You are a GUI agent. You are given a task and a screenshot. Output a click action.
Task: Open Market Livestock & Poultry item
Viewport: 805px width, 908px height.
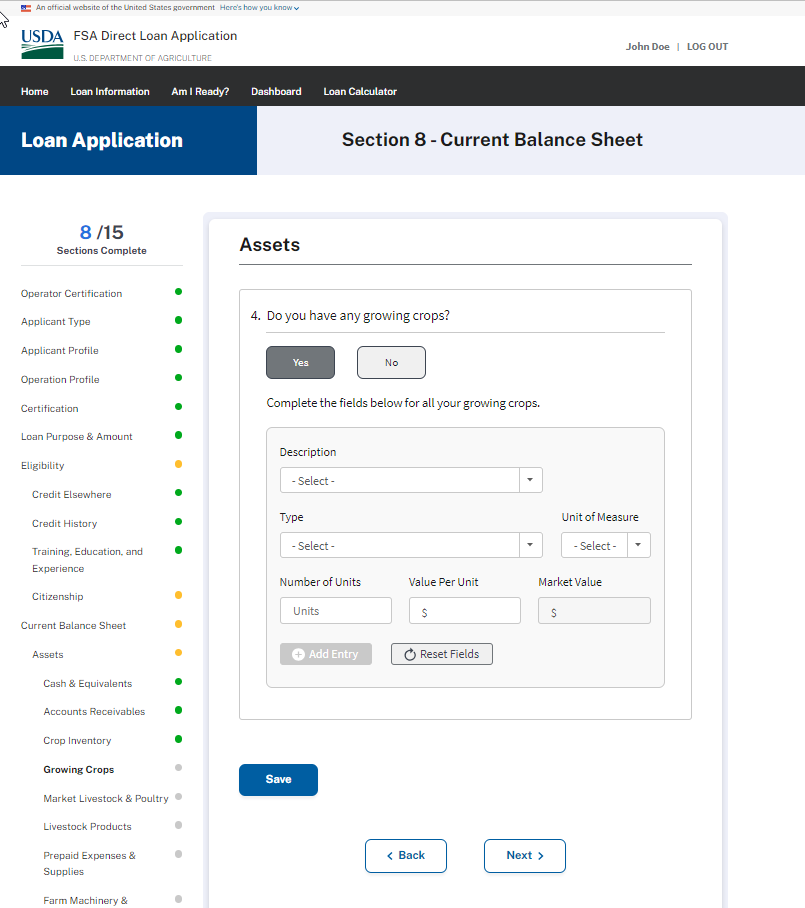click(106, 799)
